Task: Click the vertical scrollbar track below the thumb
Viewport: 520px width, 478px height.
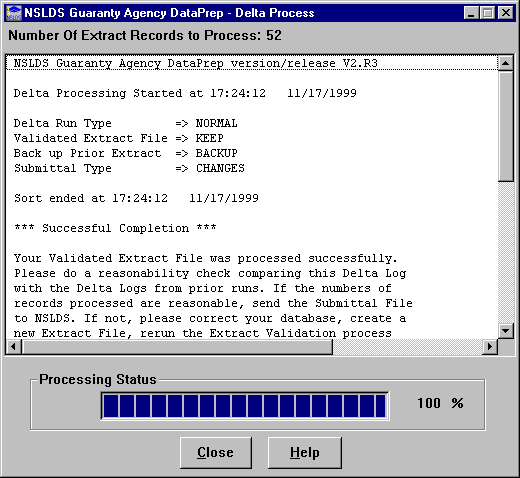Action: (506, 253)
